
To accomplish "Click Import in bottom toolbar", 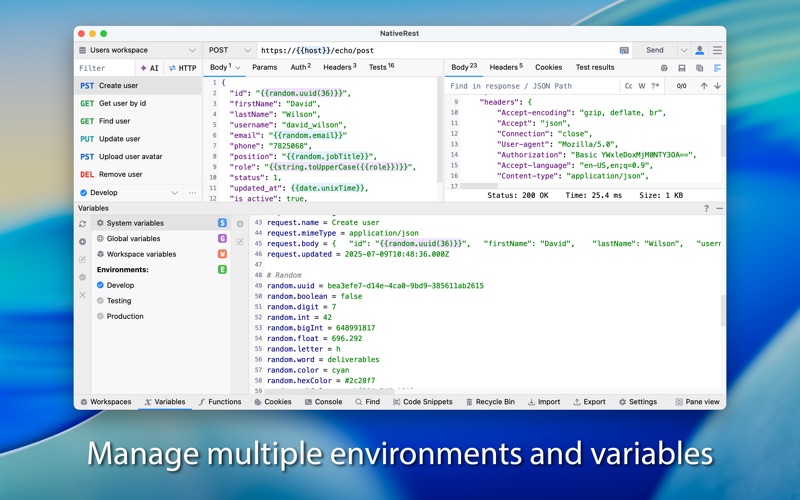I will pyautogui.click(x=544, y=402).
